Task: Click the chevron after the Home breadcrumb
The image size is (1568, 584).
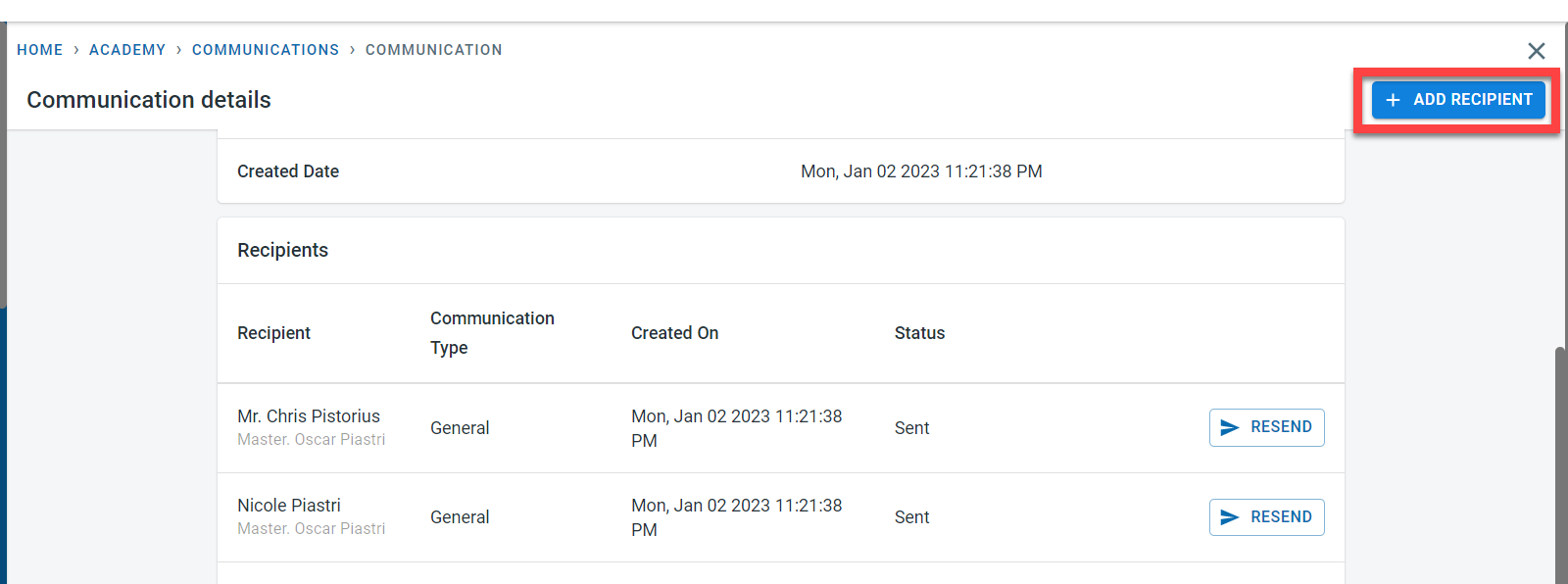Action: (76, 50)
